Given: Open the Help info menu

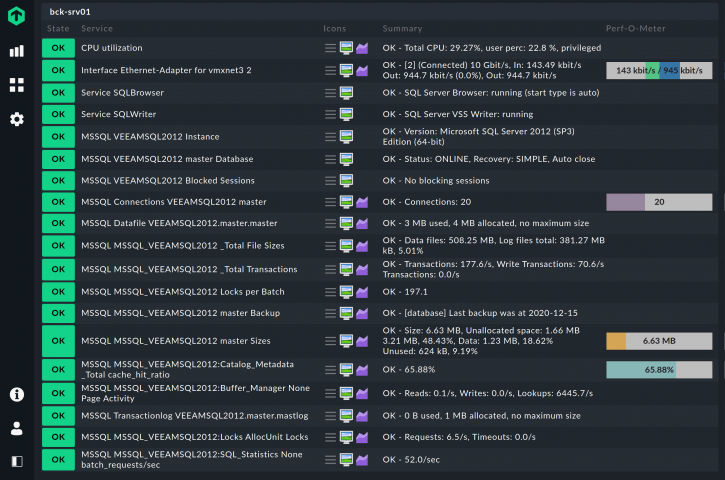Looking at the screenshot, I should point(16,394).
